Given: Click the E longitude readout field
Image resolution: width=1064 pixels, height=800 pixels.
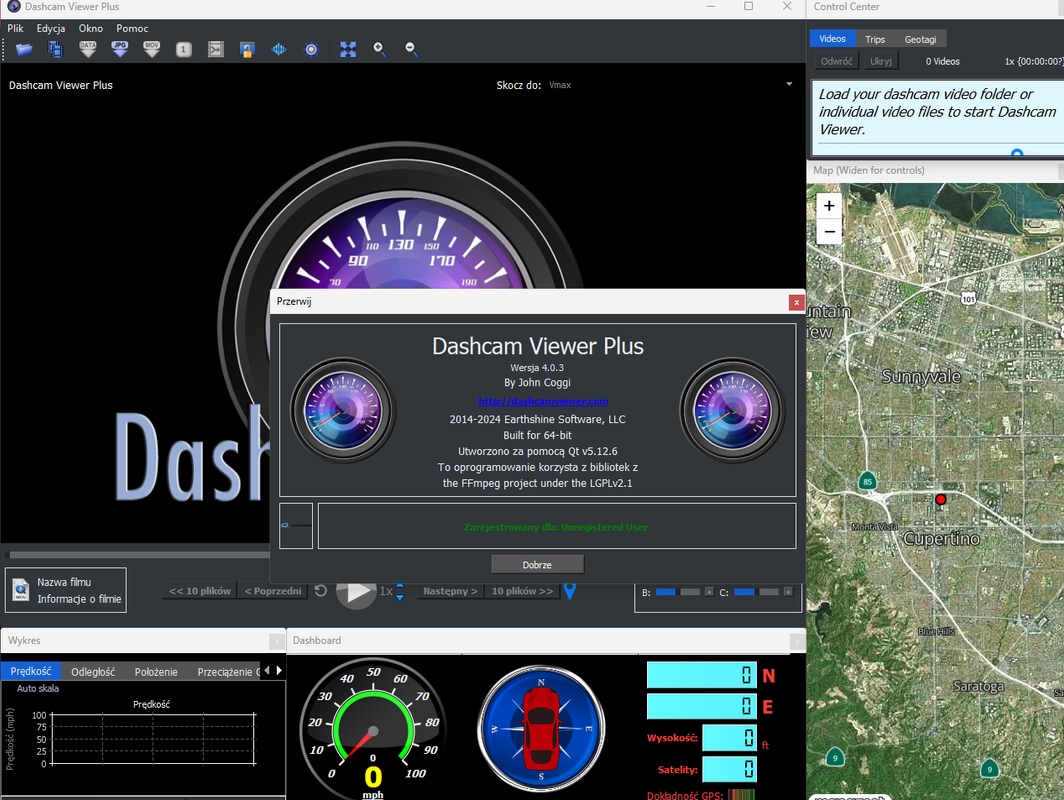Looking at the screenshot, I should coord(702,706).
